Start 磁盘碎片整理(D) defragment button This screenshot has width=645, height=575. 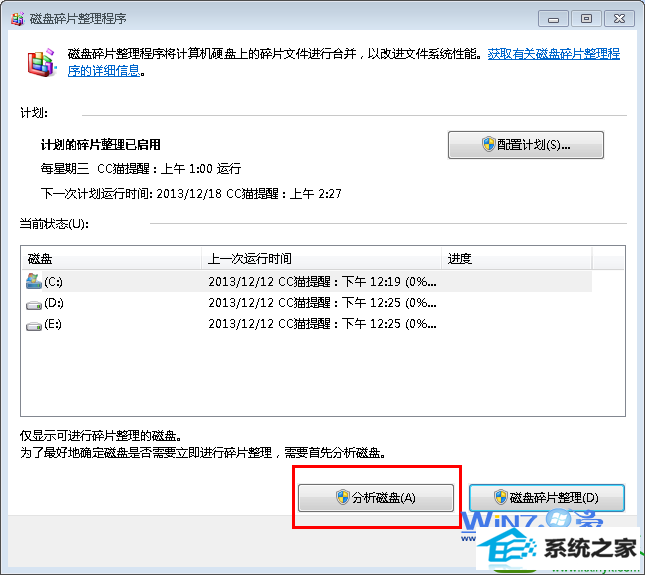(547, 498)
